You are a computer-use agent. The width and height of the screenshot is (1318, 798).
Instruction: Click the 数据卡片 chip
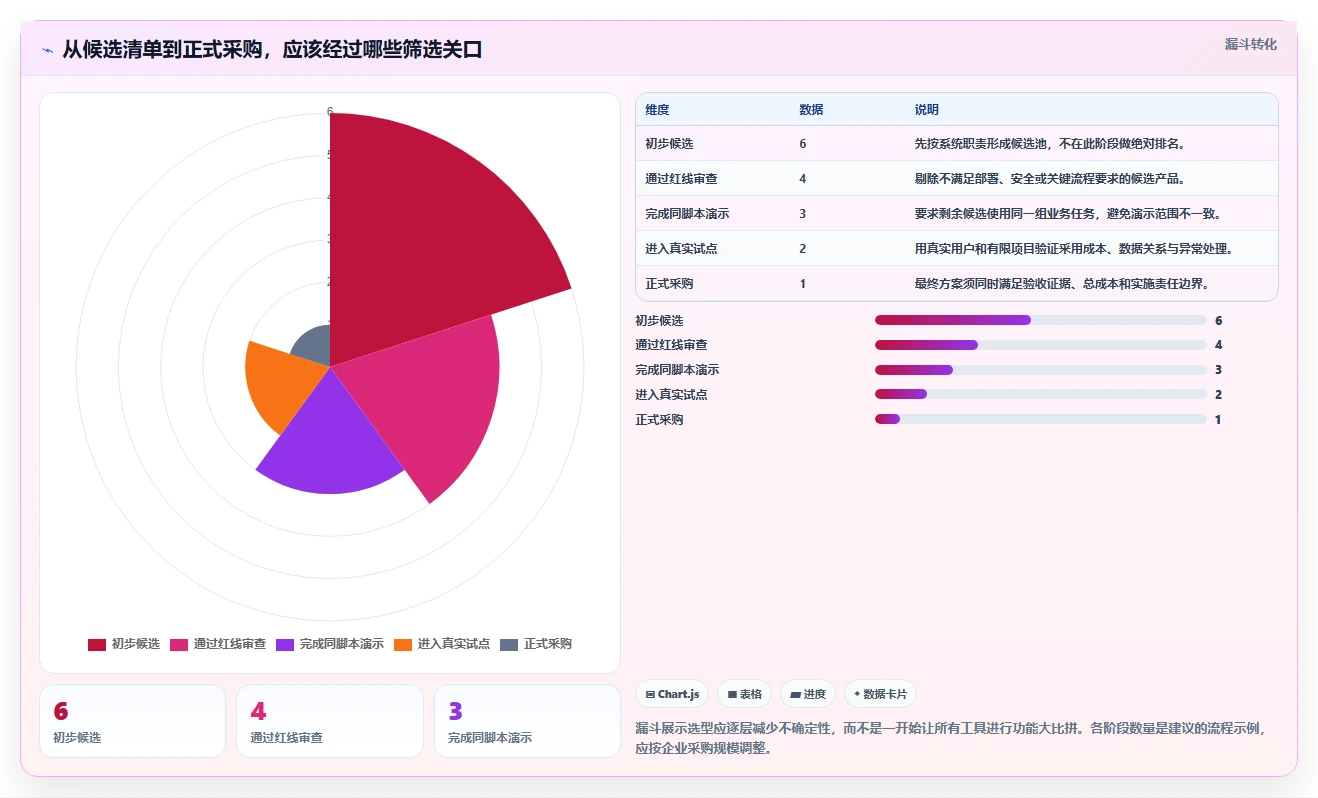880,694
